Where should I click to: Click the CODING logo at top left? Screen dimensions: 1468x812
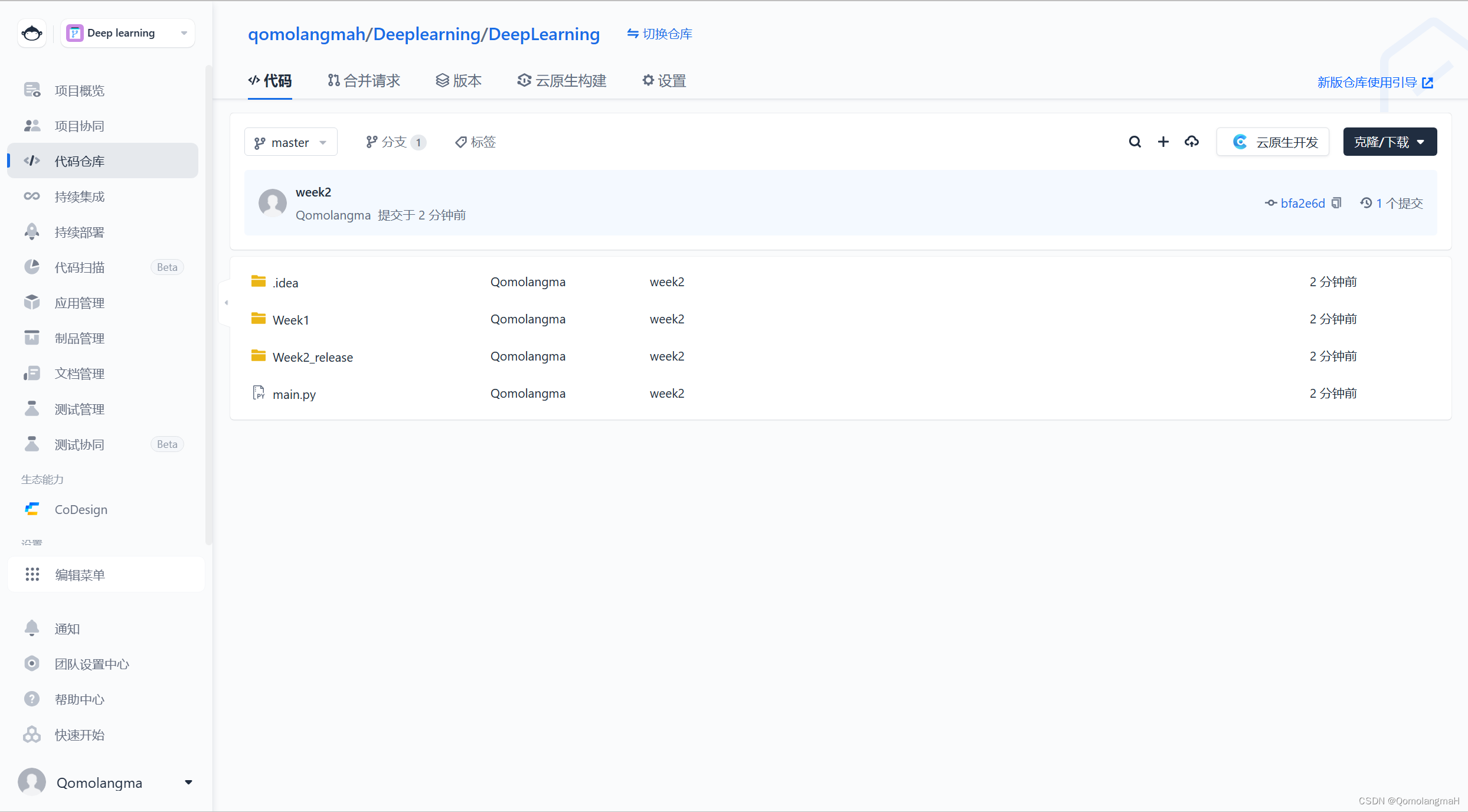pyautogui.click(x=32, y=33)
